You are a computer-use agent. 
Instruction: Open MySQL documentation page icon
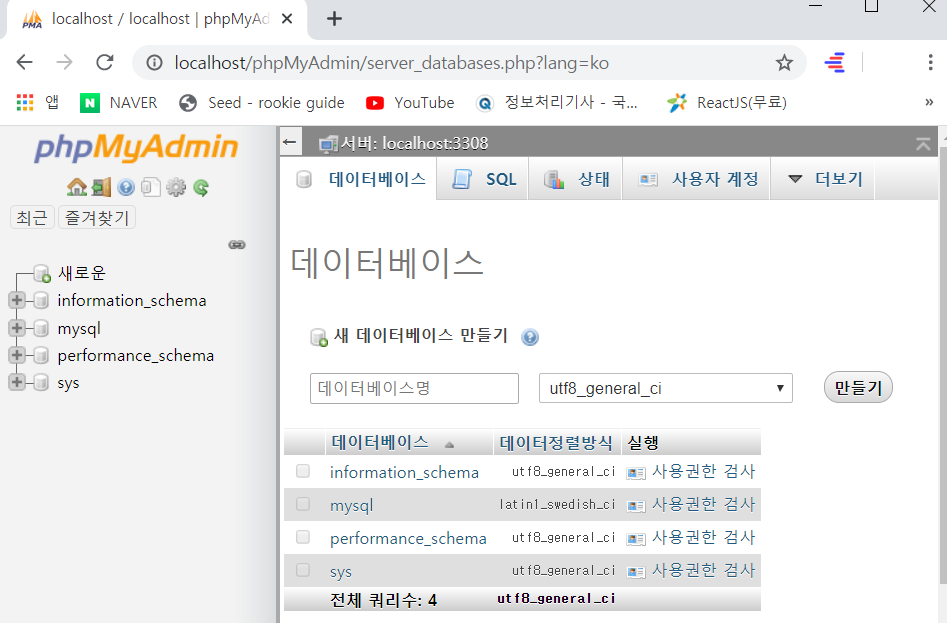point(150,188)
